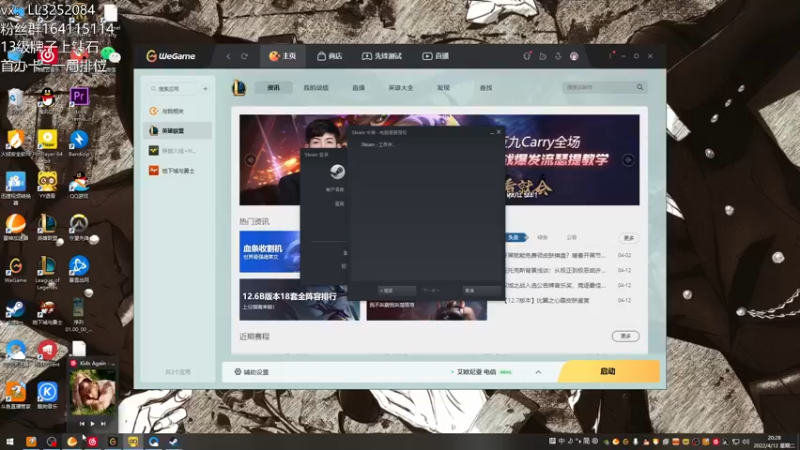Screen dimensions: 800x450
Task: Click the WeGame title bar icon beside notifications
Action: pyautogui.click(x=543, y=56)
